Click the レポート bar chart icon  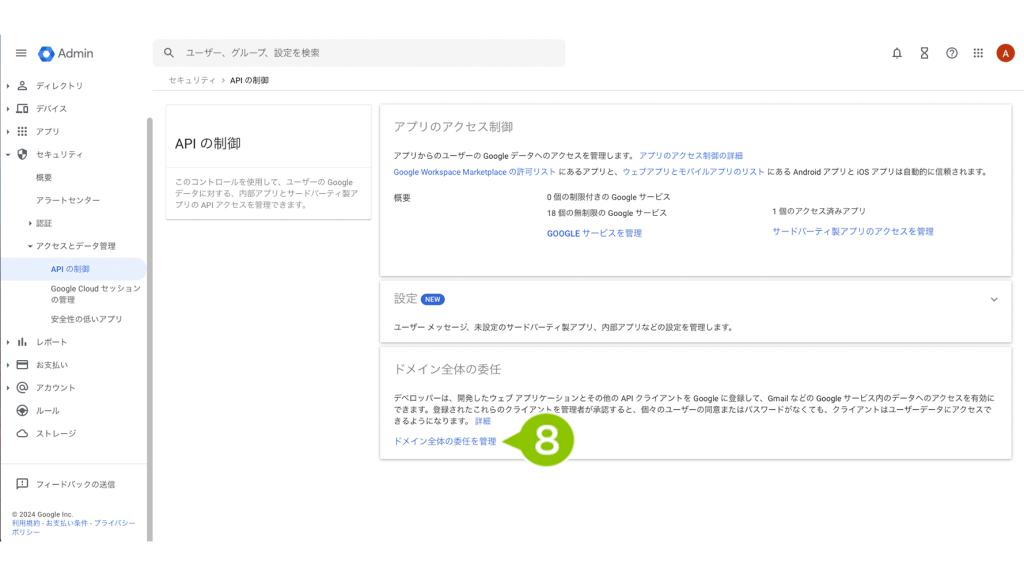[x=22, y=342]
